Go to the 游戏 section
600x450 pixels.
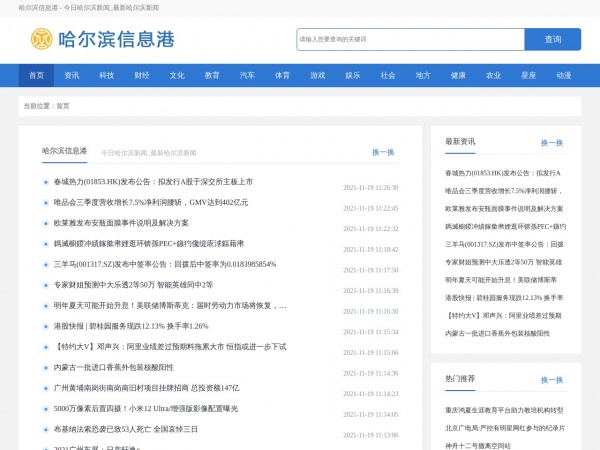coord(318,75)
